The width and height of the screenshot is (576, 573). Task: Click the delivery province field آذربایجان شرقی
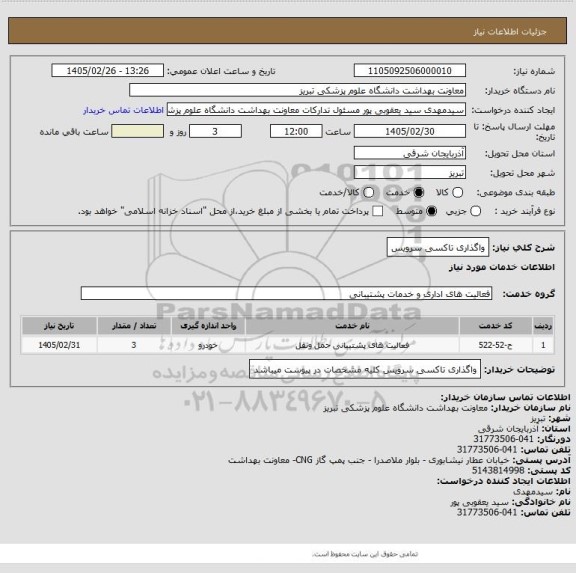410,153
